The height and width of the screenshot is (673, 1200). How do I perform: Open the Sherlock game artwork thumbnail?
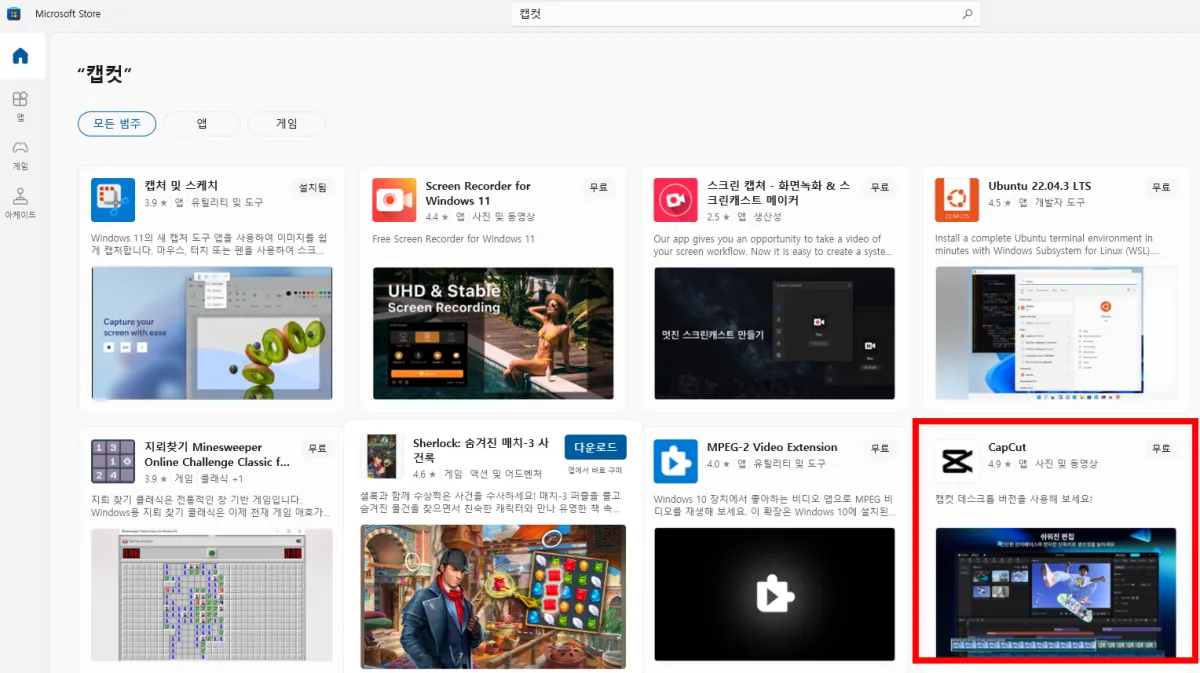tap(493, 597)
